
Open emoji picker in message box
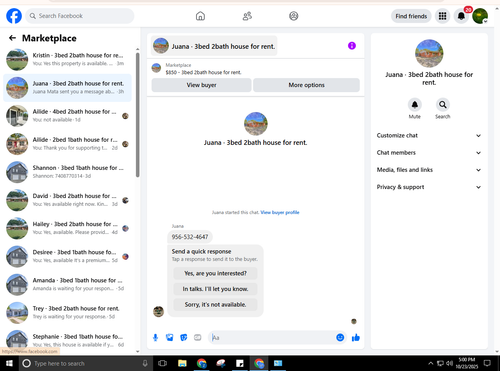pos(340,338)
